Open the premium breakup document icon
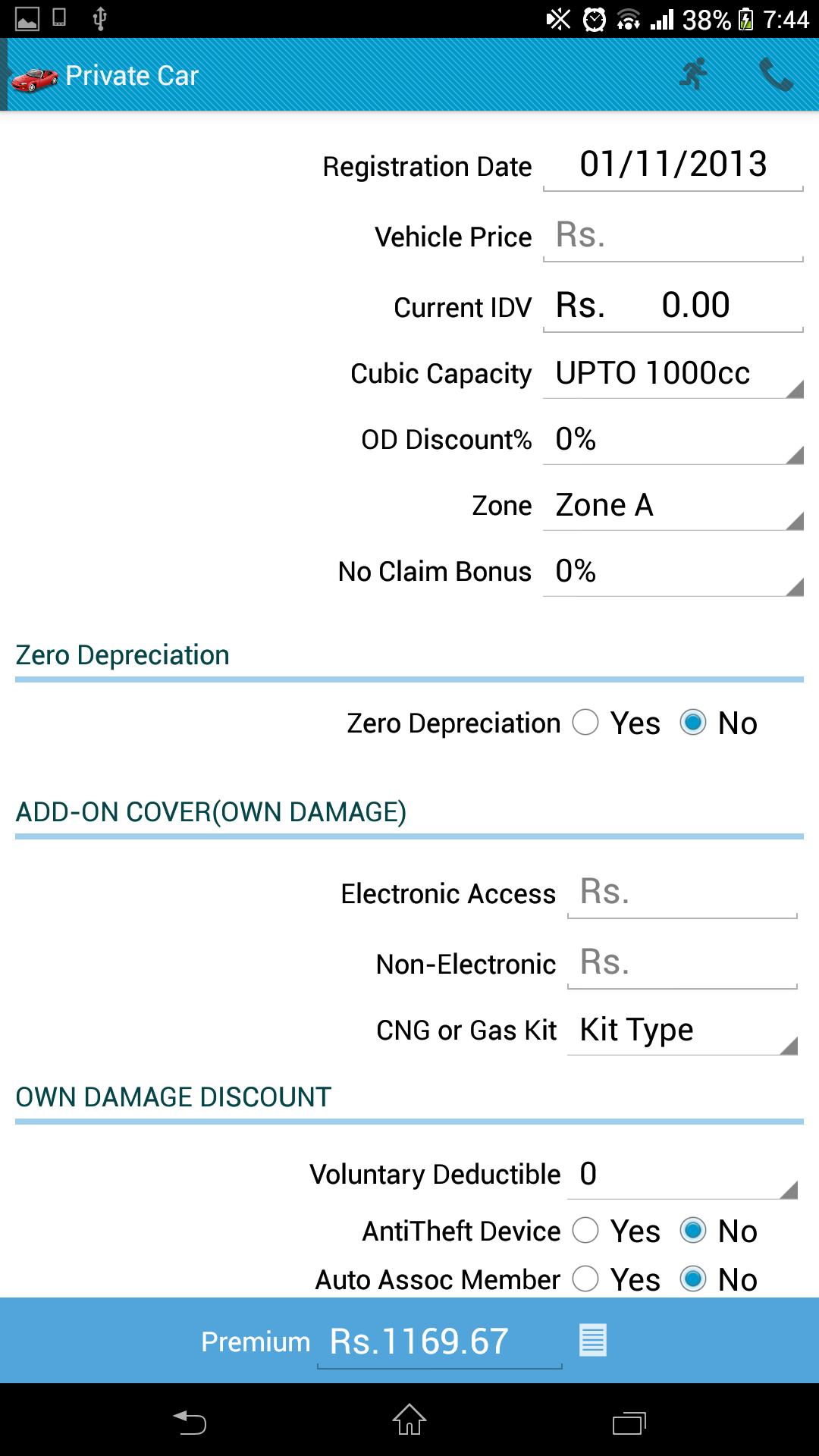The image size is (819, 1456). tap(593, 1340)
